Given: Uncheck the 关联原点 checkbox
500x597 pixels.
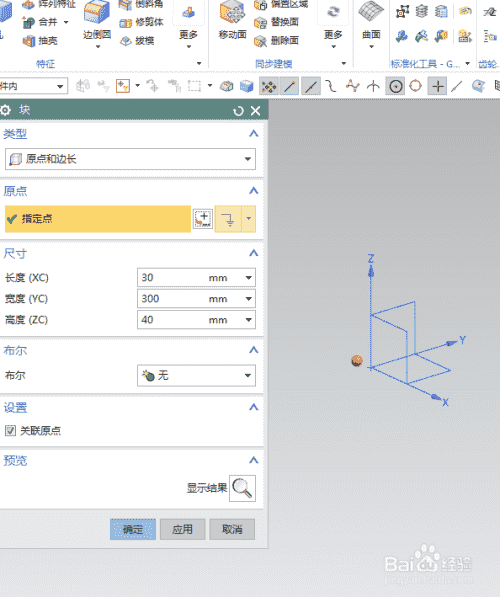Looking at the screenshot, I should coord(10,431).
